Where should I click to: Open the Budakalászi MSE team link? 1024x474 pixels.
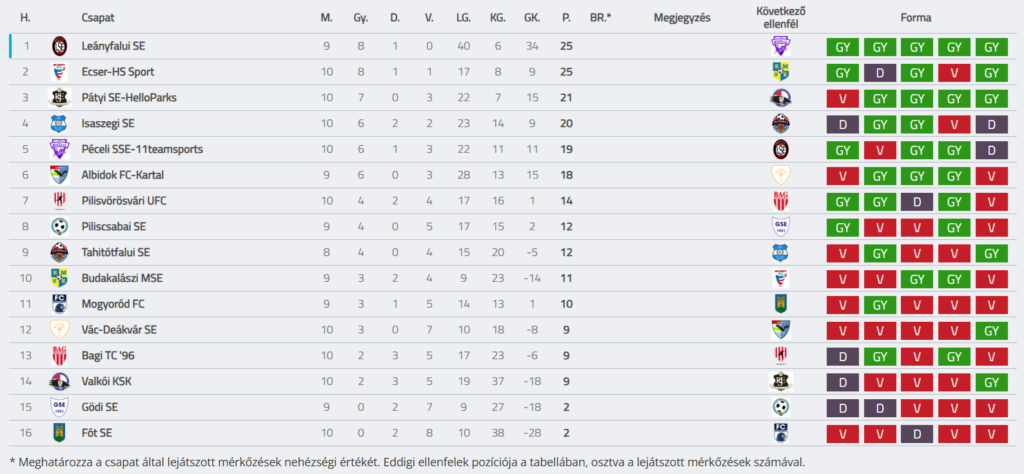click(x=122, y=278)
